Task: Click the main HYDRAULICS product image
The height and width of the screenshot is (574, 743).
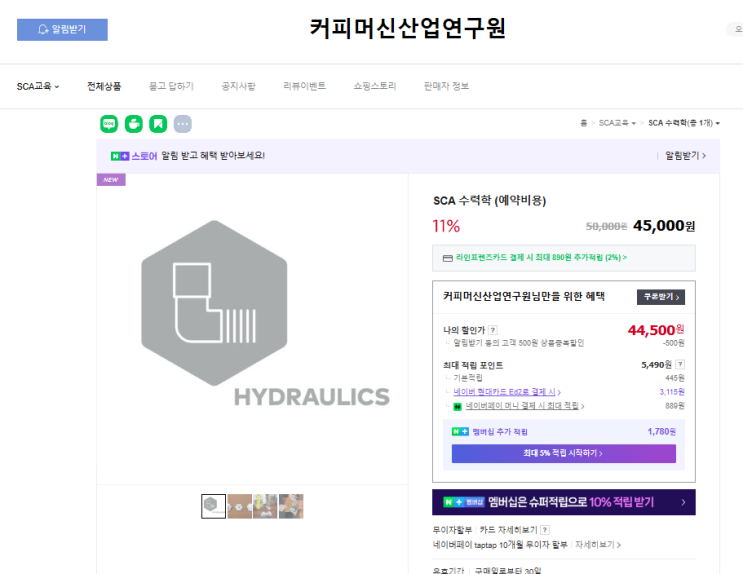Action: tap(253, 329)
